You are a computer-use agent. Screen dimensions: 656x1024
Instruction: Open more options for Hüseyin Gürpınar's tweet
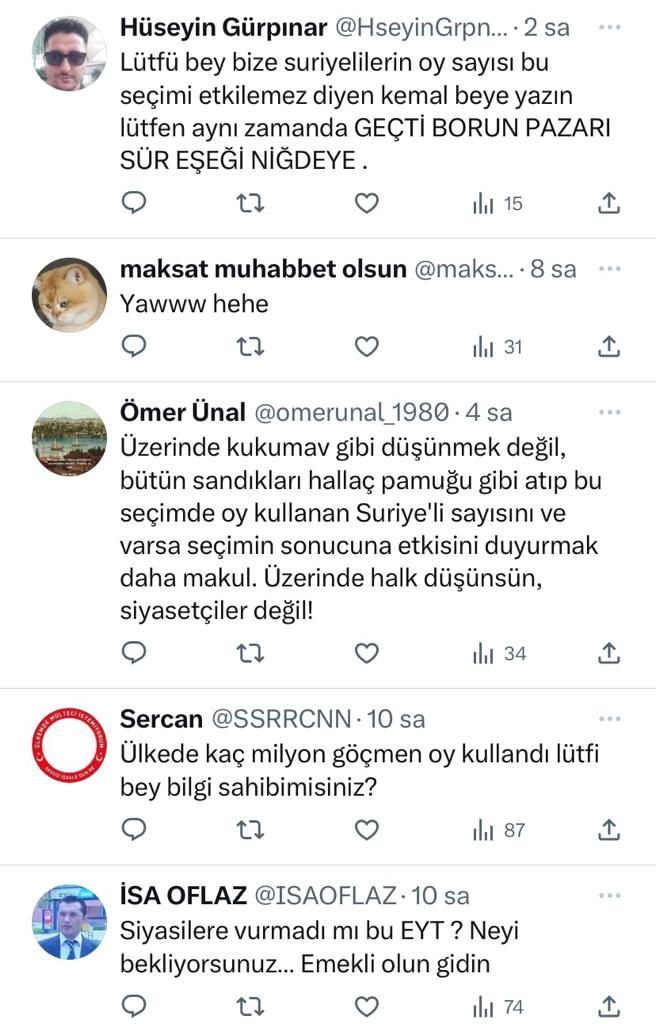(x=608, y=27)
